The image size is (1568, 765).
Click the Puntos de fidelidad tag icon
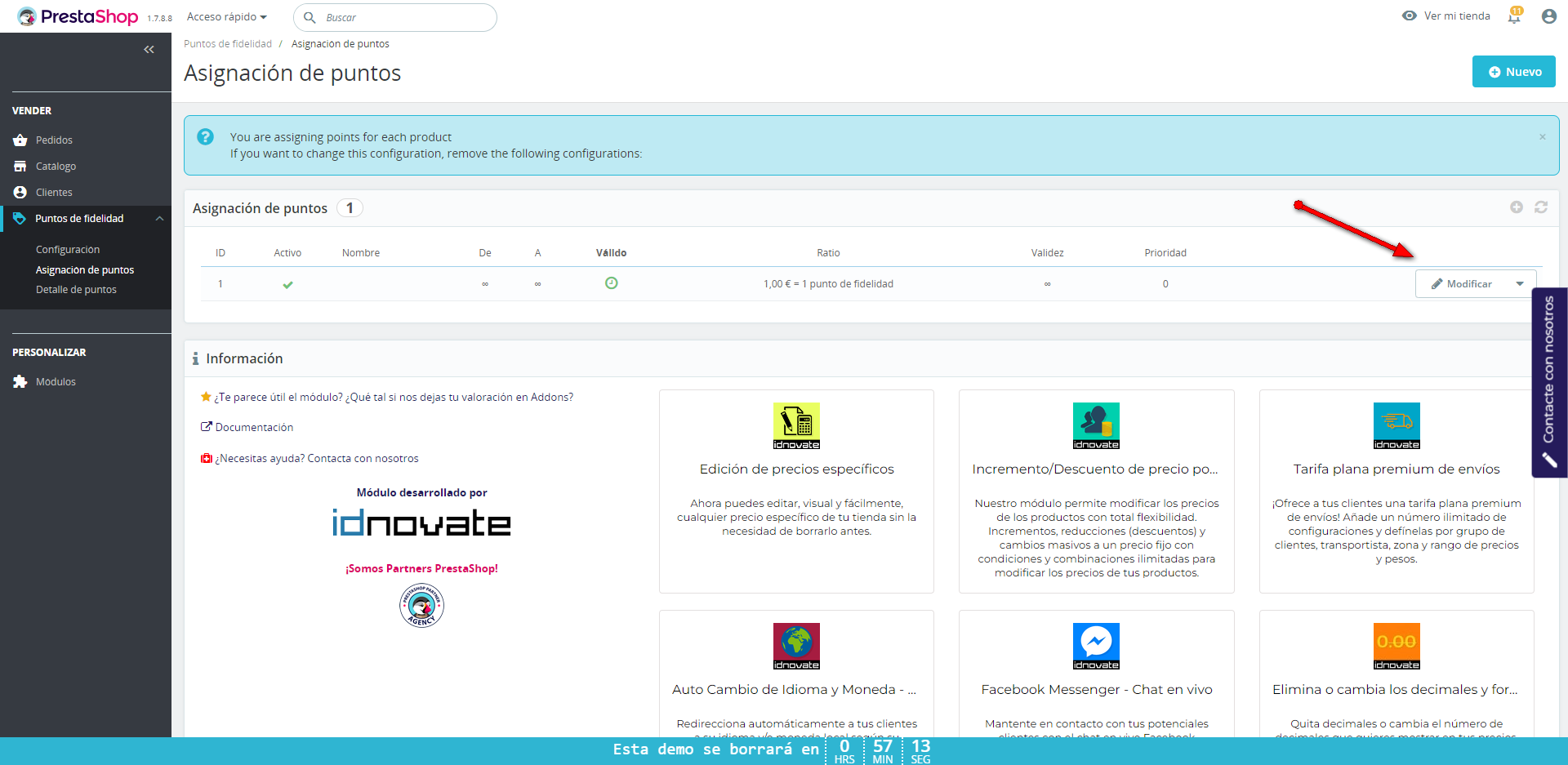(x=20, y=218)
